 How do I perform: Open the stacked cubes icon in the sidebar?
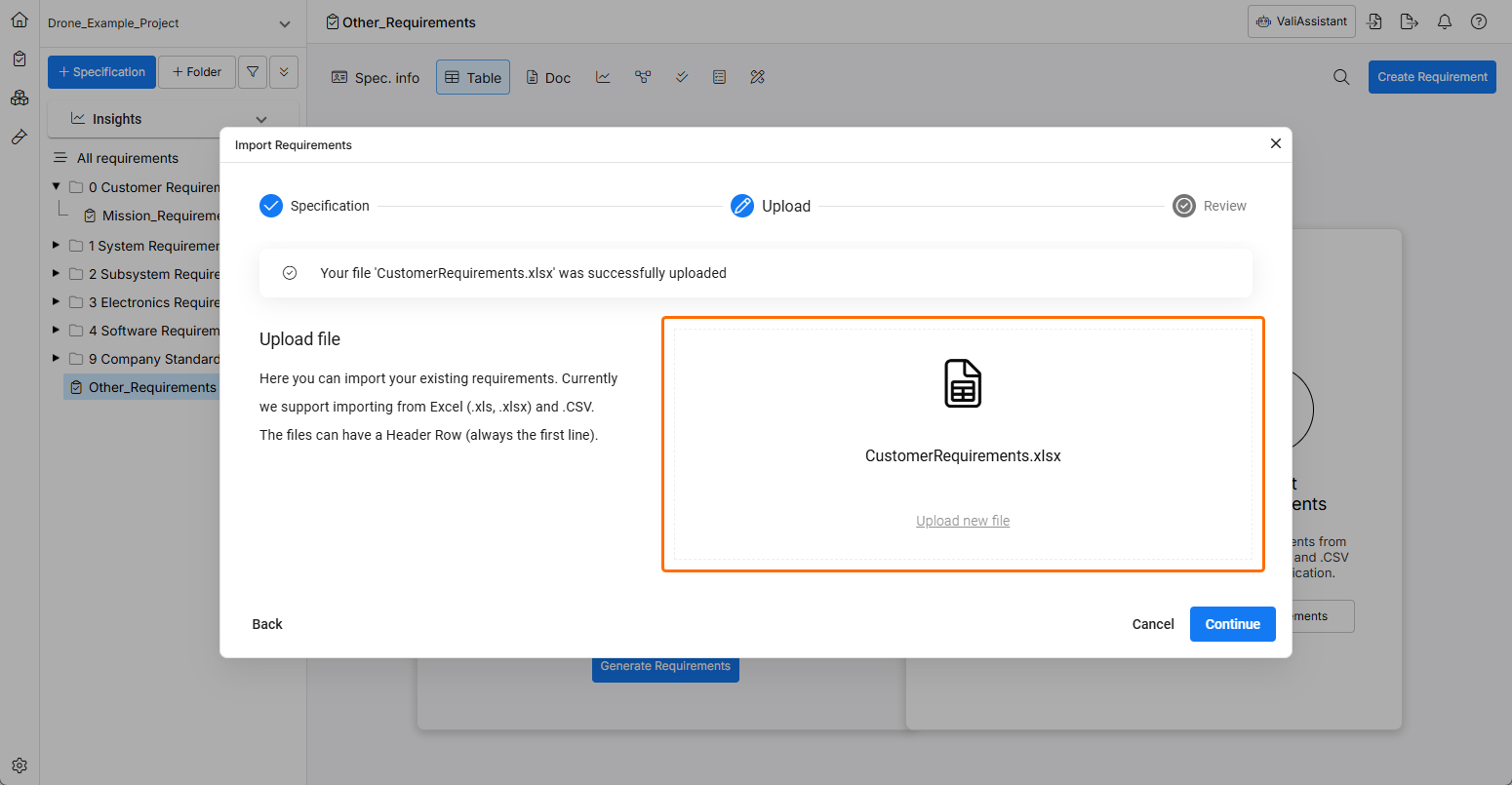(x=20, y=98)
